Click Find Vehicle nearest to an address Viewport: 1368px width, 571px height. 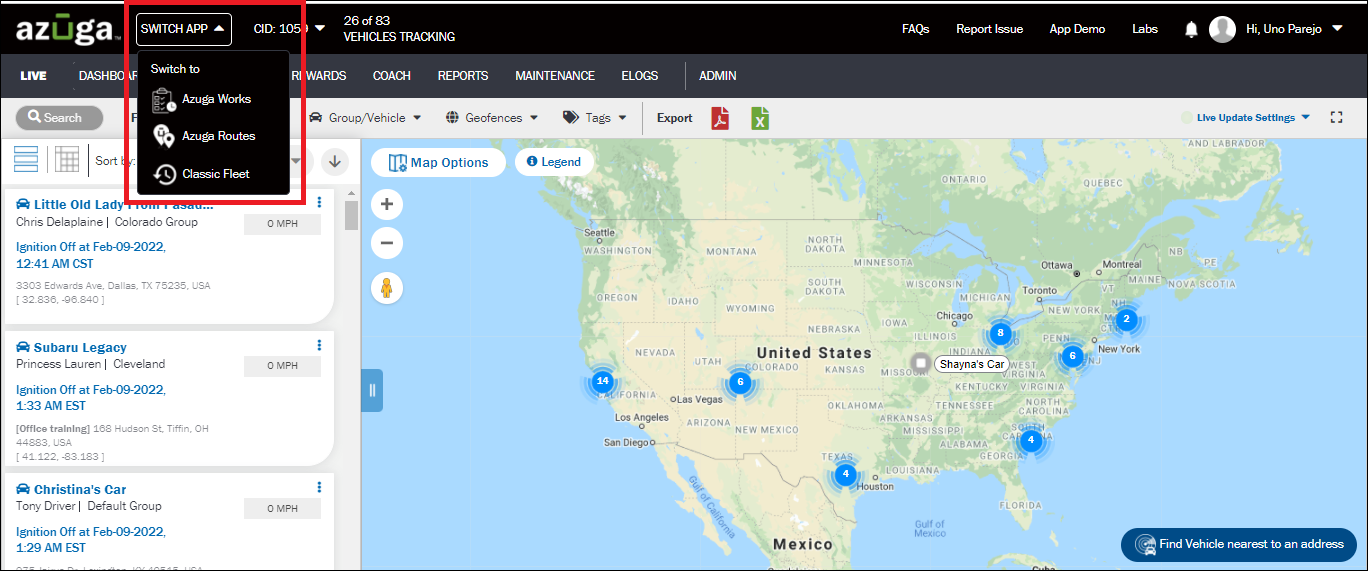(1239, 544)
